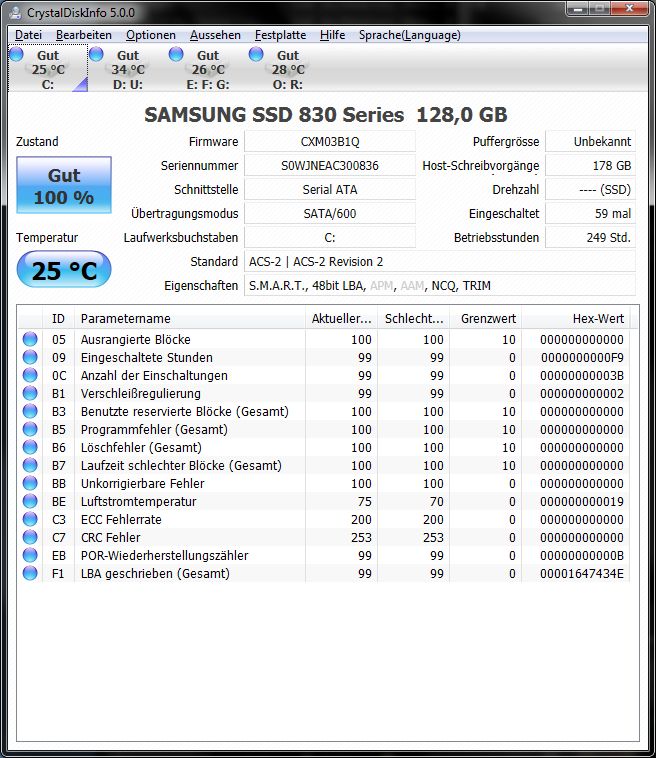Click status orb for Programmfehler (Gesamt)
656x758 pixels.
30,429
